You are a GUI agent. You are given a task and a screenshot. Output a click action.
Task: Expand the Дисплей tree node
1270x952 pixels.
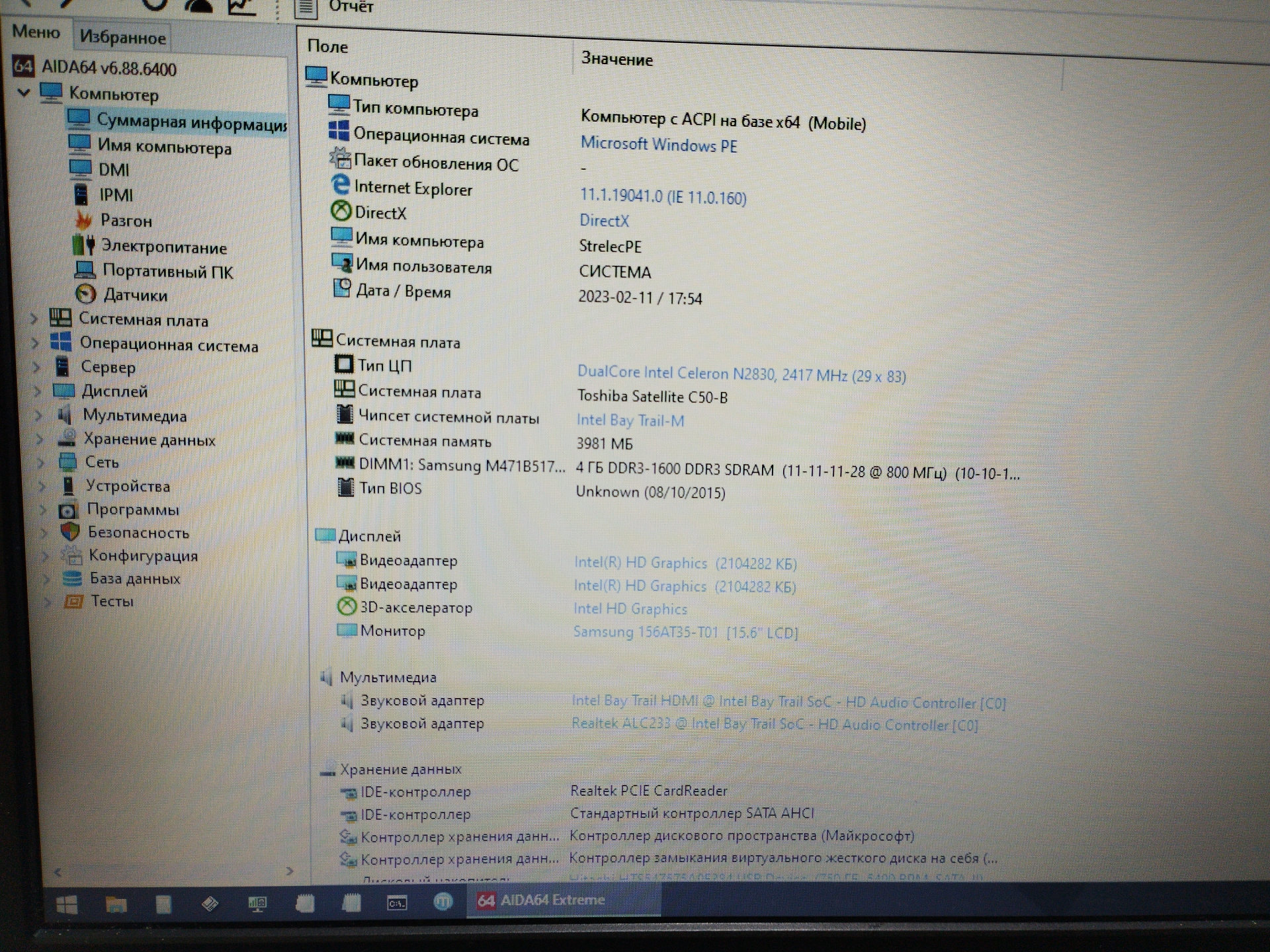coord(38,391)
